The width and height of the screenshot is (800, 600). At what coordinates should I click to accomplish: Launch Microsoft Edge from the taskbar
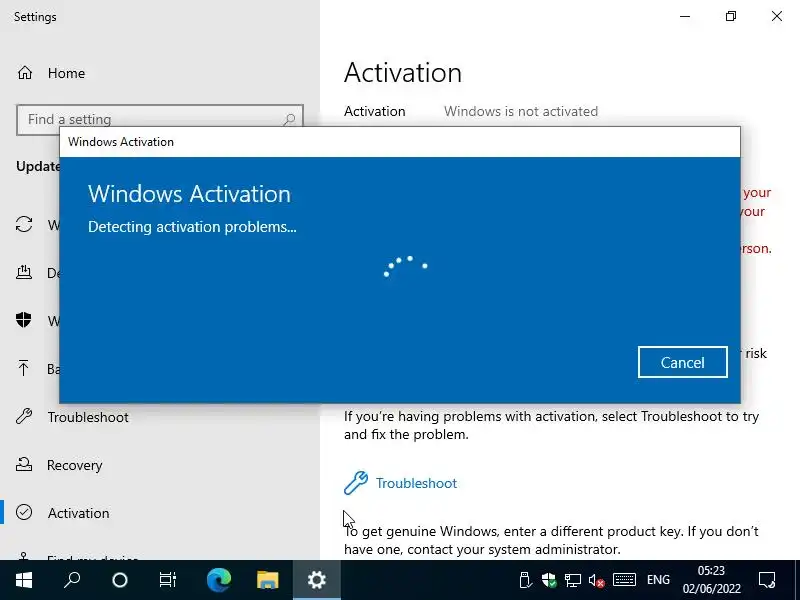(218, 580)
